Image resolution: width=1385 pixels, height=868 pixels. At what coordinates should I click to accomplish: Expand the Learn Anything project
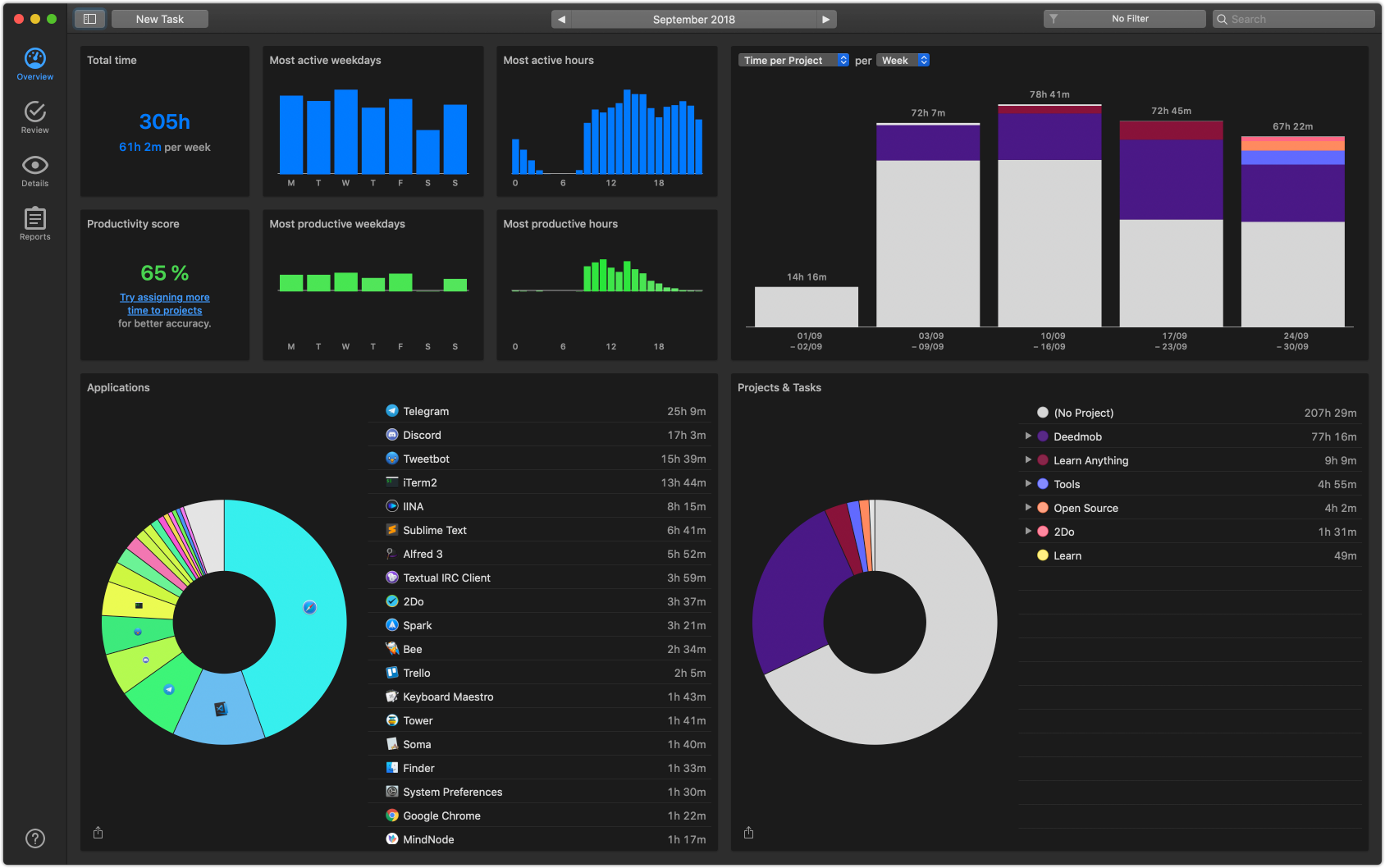pos(1028,460)
